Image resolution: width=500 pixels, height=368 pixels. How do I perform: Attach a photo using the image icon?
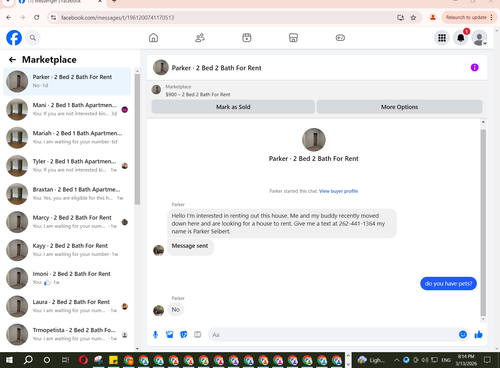point(169,334)
